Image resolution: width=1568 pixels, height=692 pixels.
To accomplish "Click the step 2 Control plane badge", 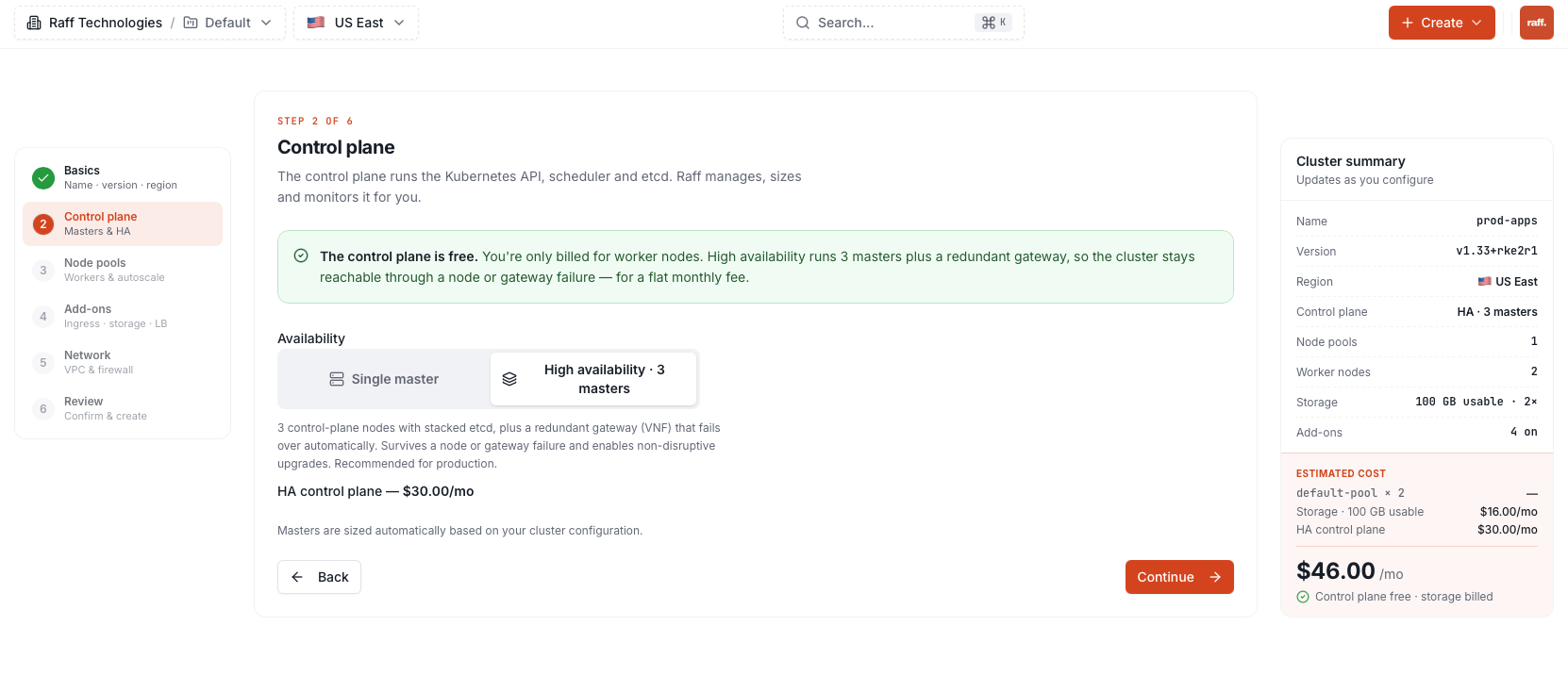I will click(x=43, y=224).
